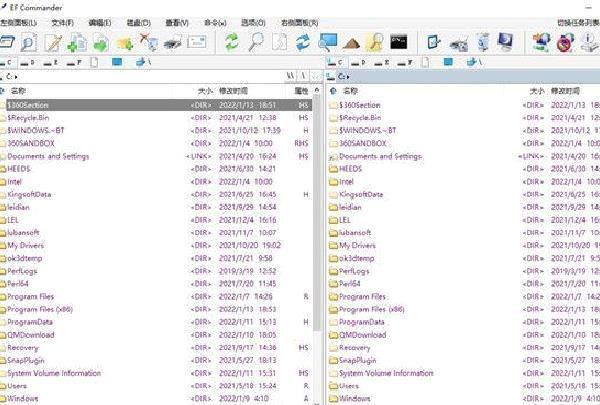The image size is (600, 405).
Task: Open the 右侧面板(R) menu
Action: point(300,23)
